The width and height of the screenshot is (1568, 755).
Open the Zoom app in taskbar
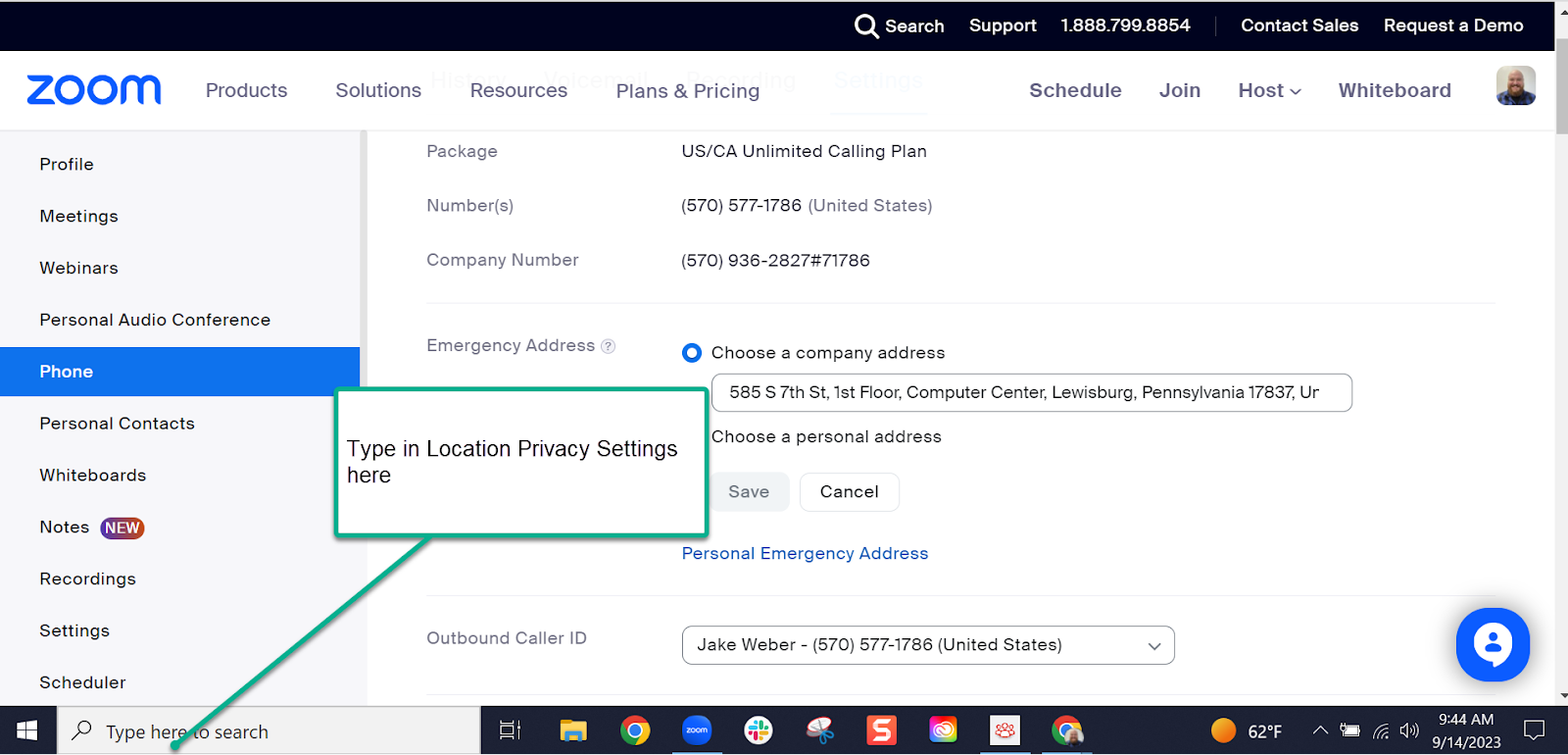(x=697, y=730)
